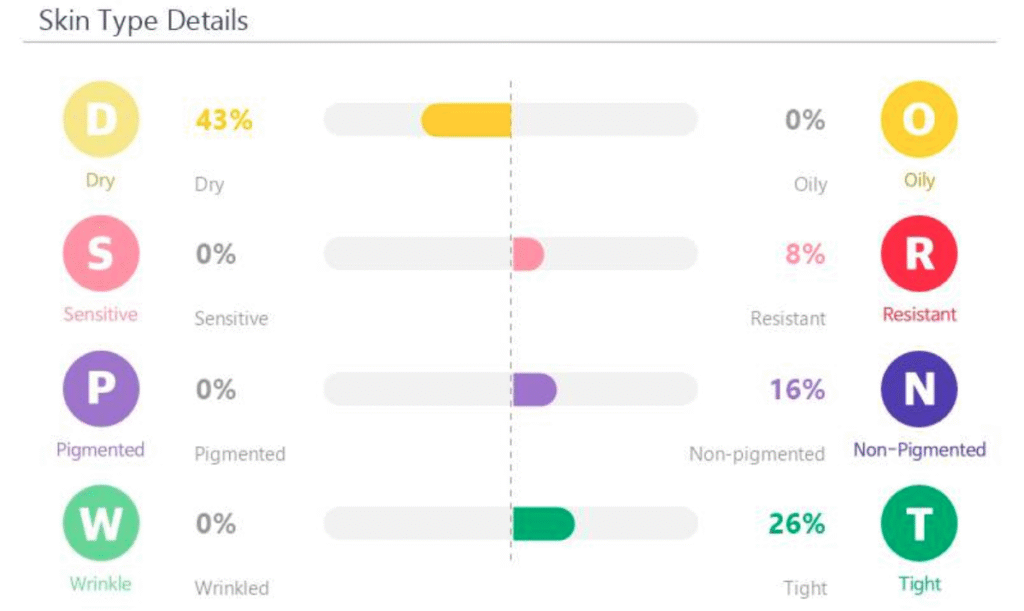Click the green W Wrinkle icon

click(100, 524)
